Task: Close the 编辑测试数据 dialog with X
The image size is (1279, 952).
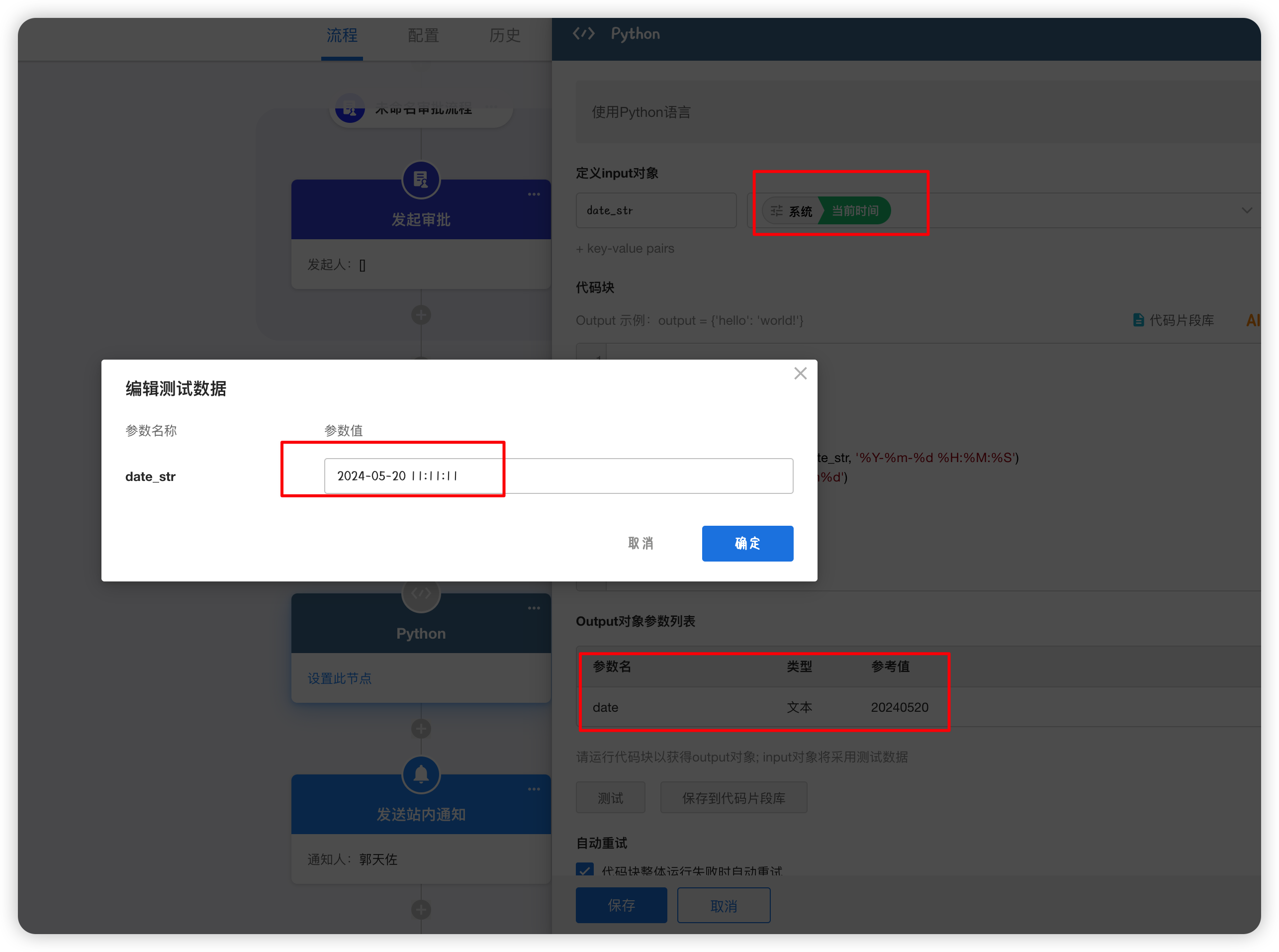Action: coord(800,374)
